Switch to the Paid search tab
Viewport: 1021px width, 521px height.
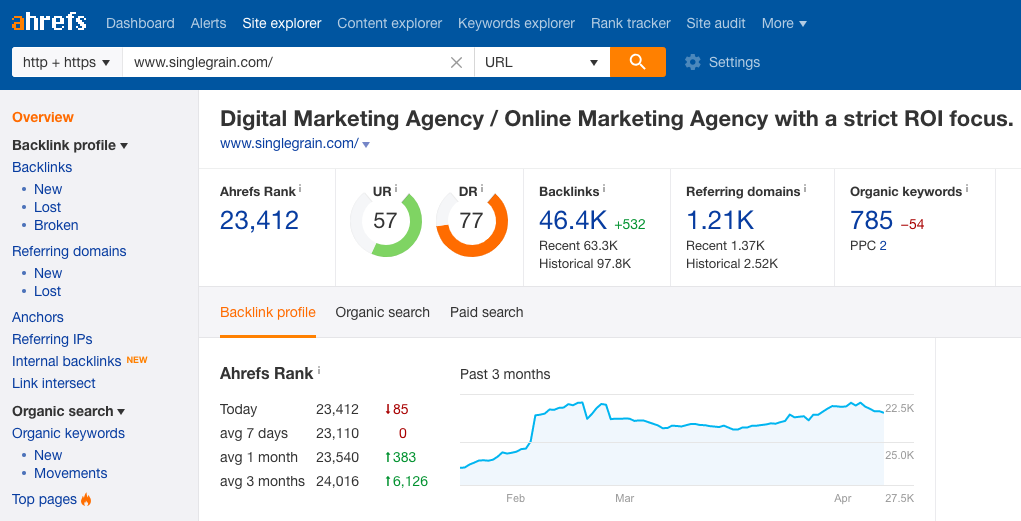486,313
